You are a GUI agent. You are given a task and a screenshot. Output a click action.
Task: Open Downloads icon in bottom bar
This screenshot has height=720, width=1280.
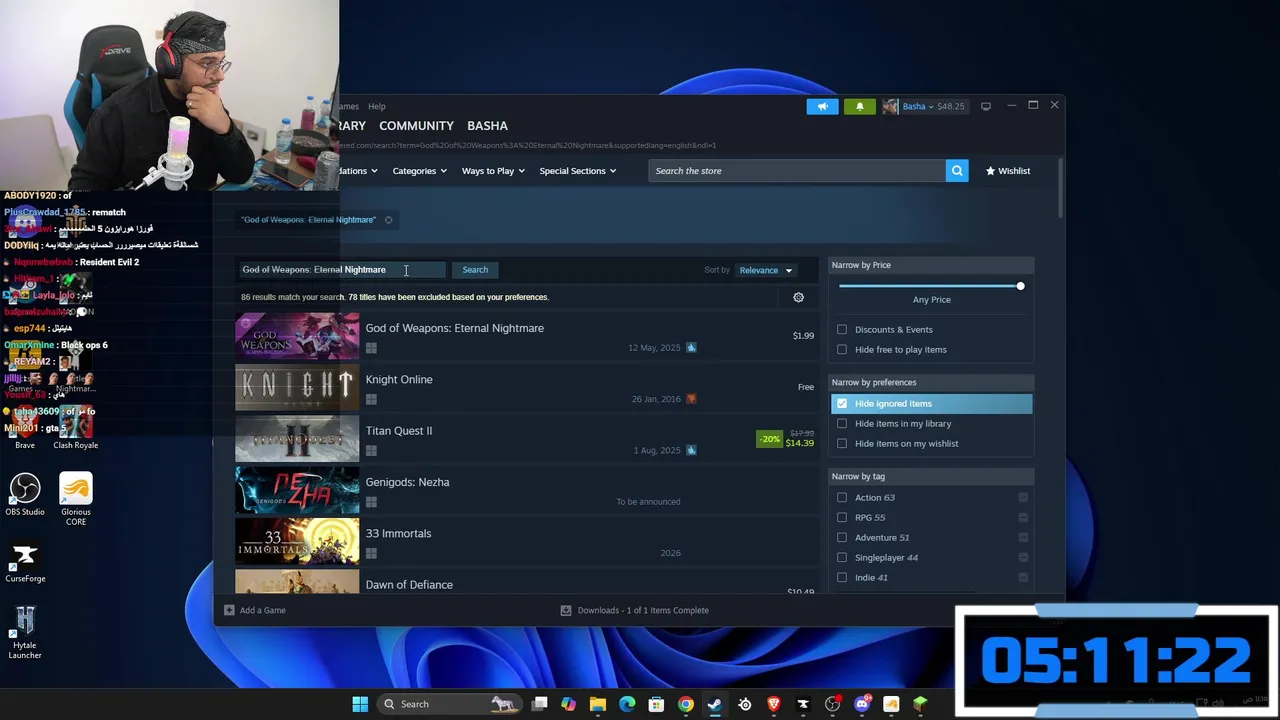click(x=565, y=610)
